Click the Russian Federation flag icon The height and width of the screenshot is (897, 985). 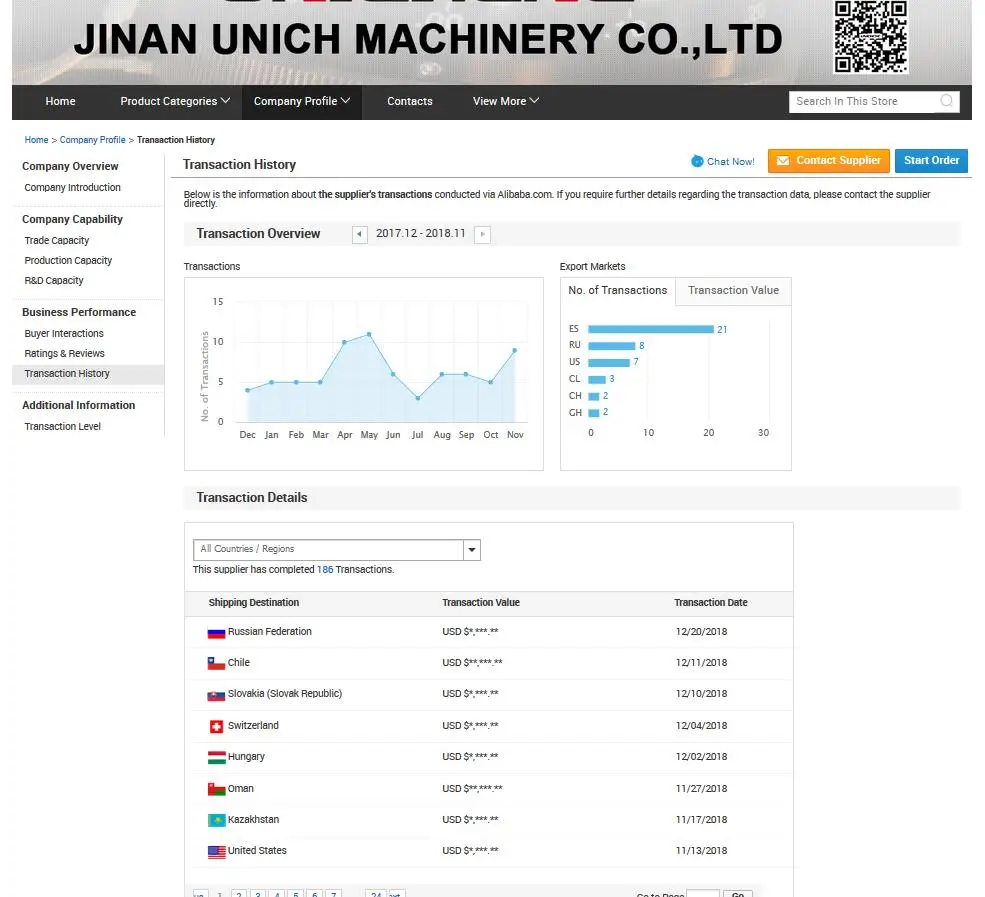(x=216, y=633)
